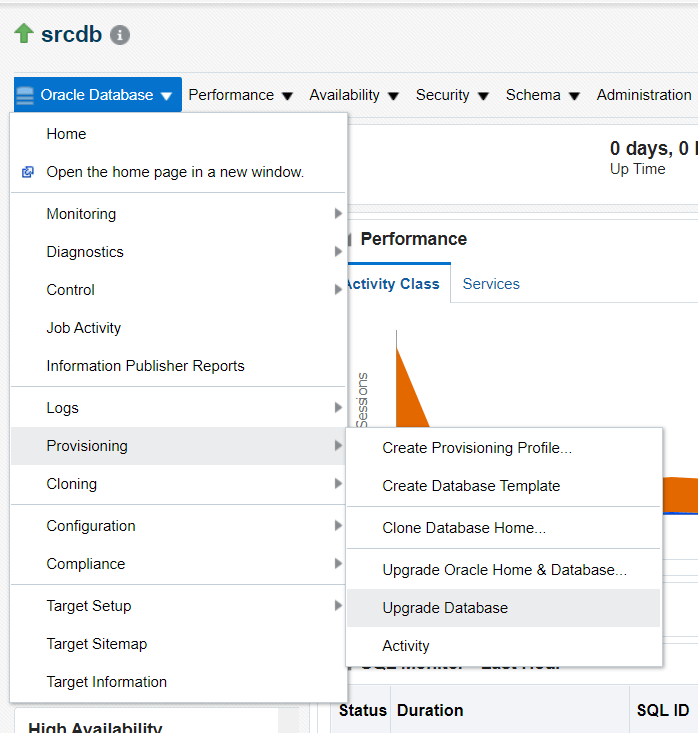698x733 pixels.
Task: Click the info icon next to srcdb
Action: pos(120,35)
